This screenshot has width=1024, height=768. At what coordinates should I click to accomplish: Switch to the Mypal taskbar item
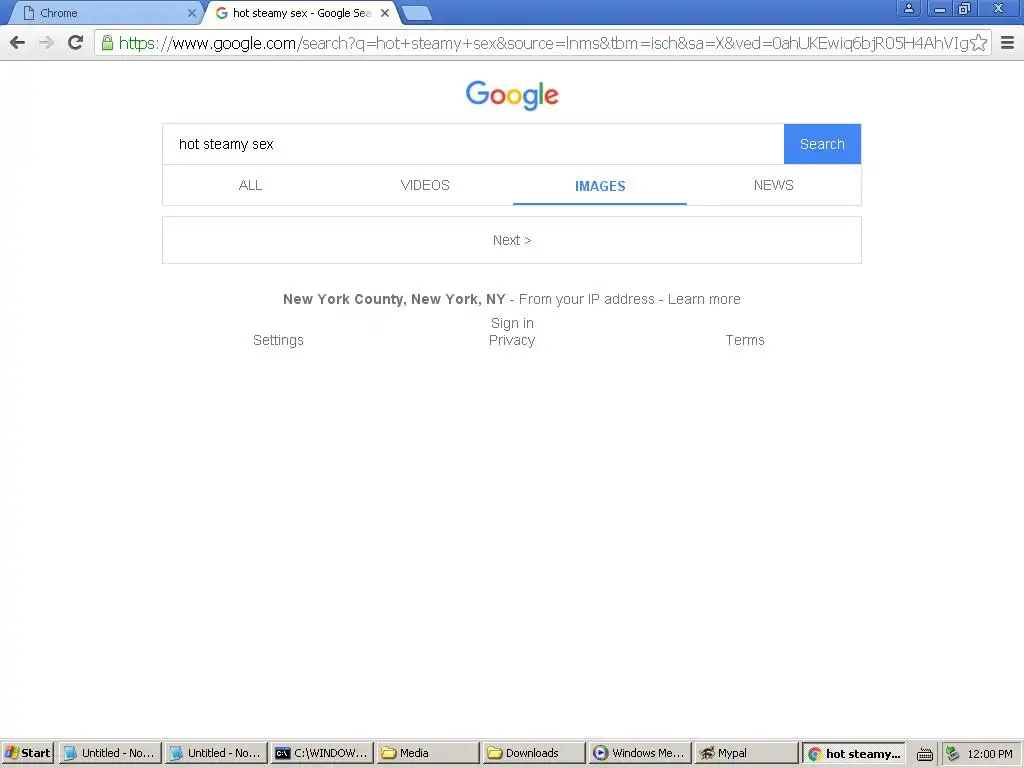click(746, 753)
